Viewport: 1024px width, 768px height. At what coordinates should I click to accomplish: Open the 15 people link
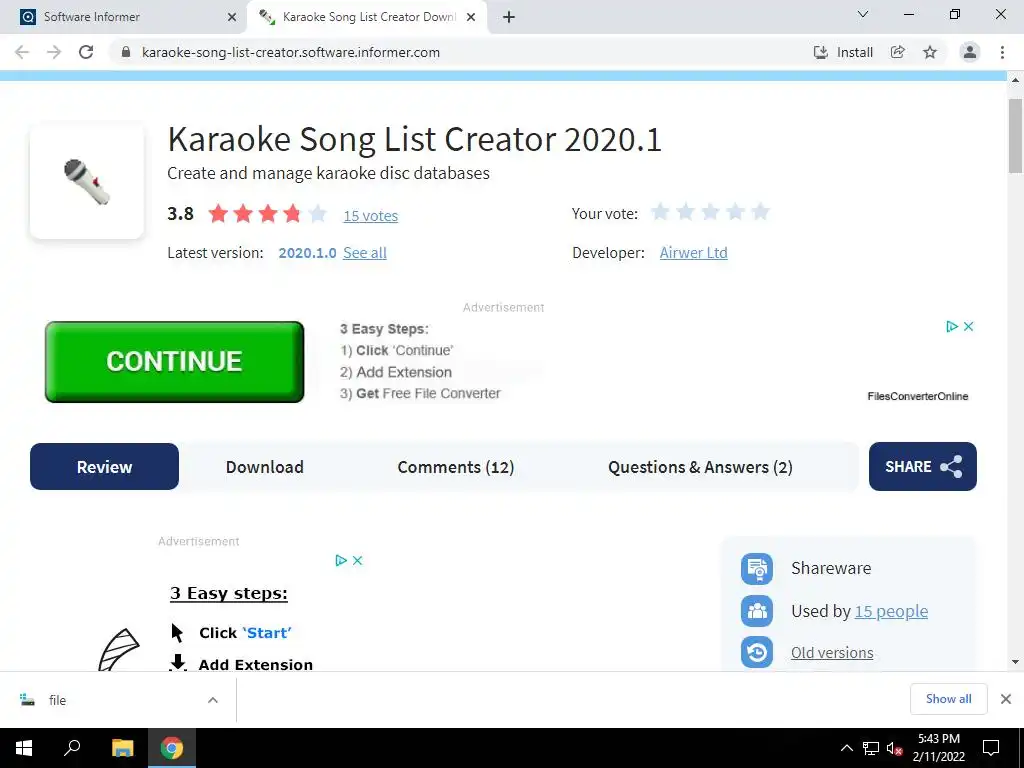point(891,611)
